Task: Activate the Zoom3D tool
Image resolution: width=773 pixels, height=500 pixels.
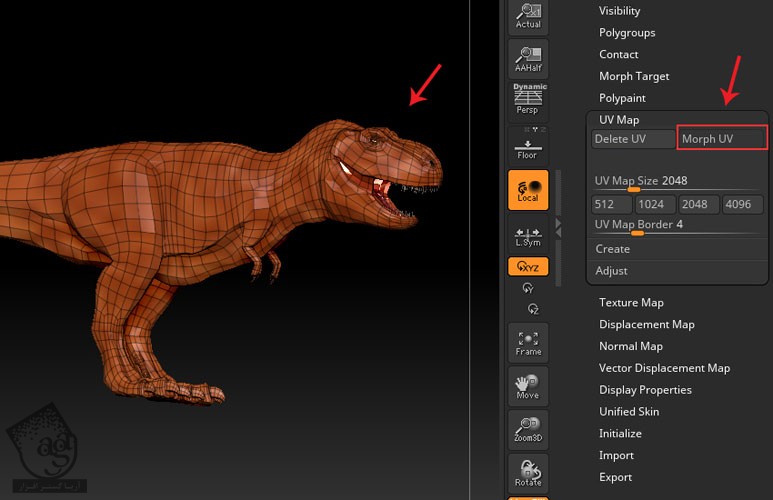Action: (x=528, y=430)
